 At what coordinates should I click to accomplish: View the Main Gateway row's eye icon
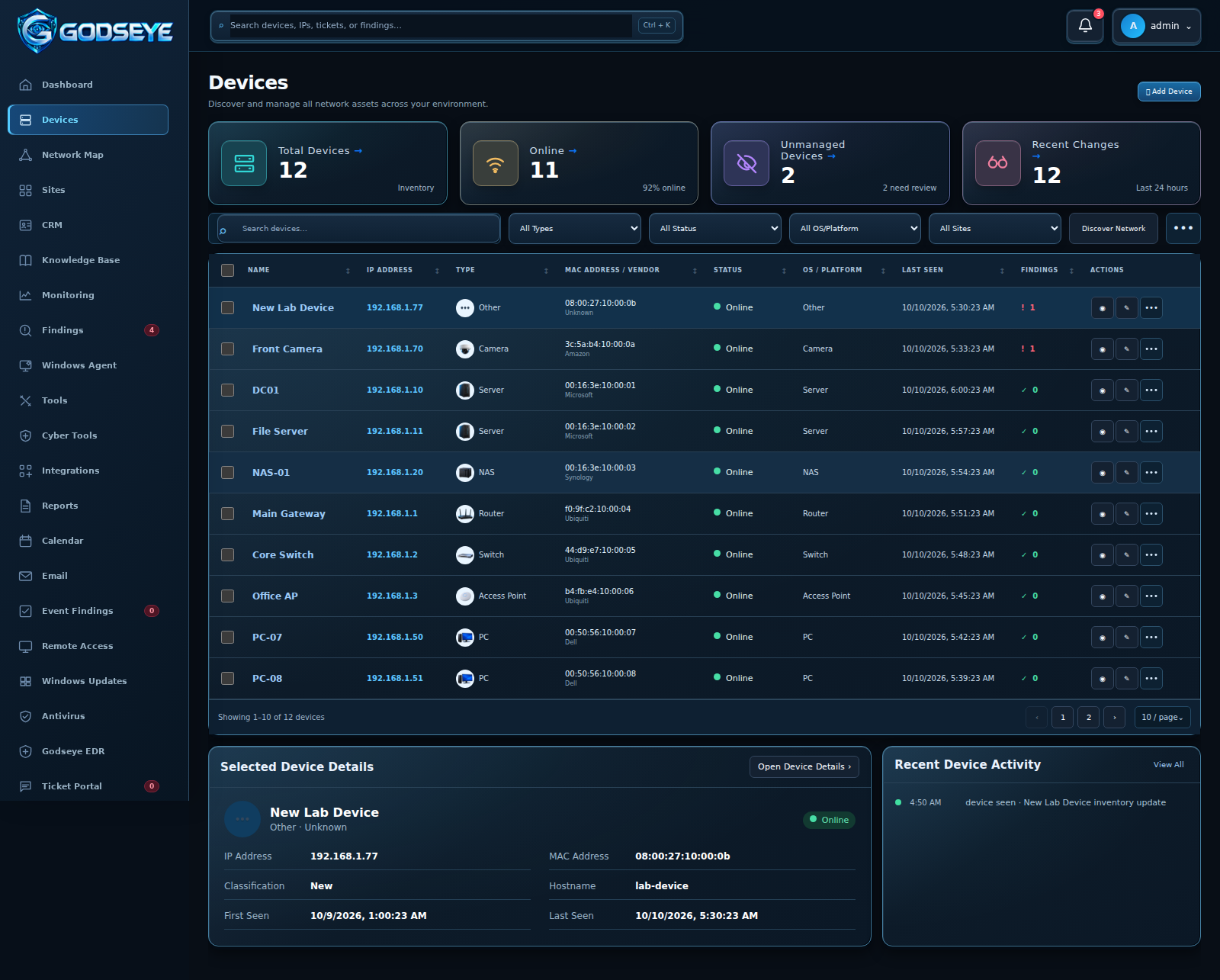coord(1103,514)
